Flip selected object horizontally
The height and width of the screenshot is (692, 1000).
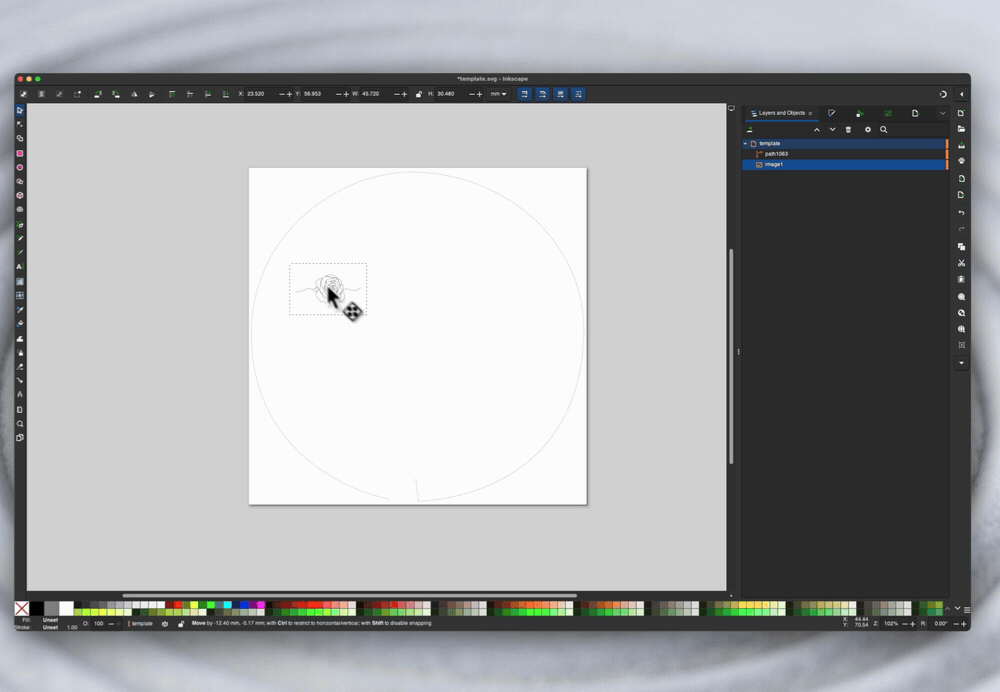(x=134, y=94)
